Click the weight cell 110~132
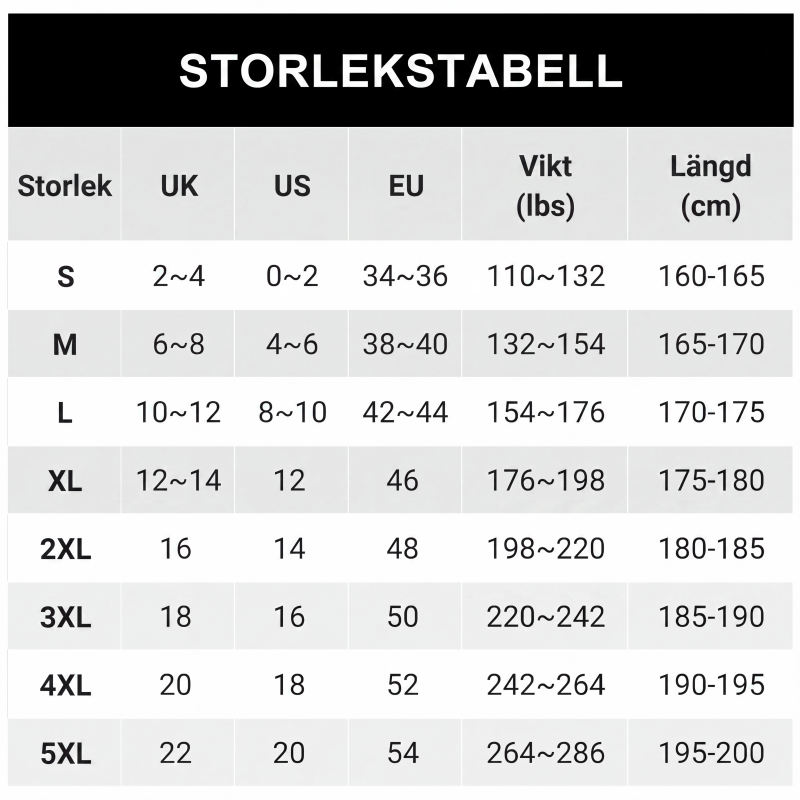Image resolution: width=800 pixels, height=800 pixels. [x=545, y=276]
